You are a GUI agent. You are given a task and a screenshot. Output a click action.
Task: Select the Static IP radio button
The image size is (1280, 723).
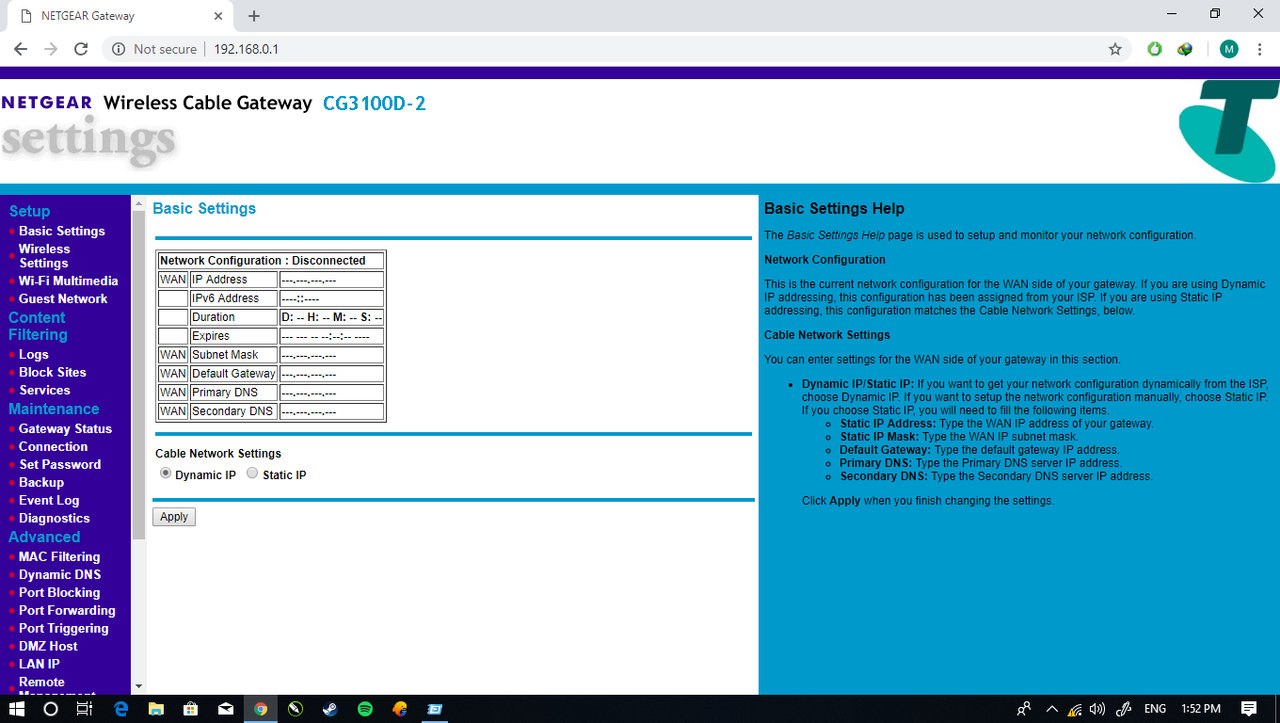[252, 474]
